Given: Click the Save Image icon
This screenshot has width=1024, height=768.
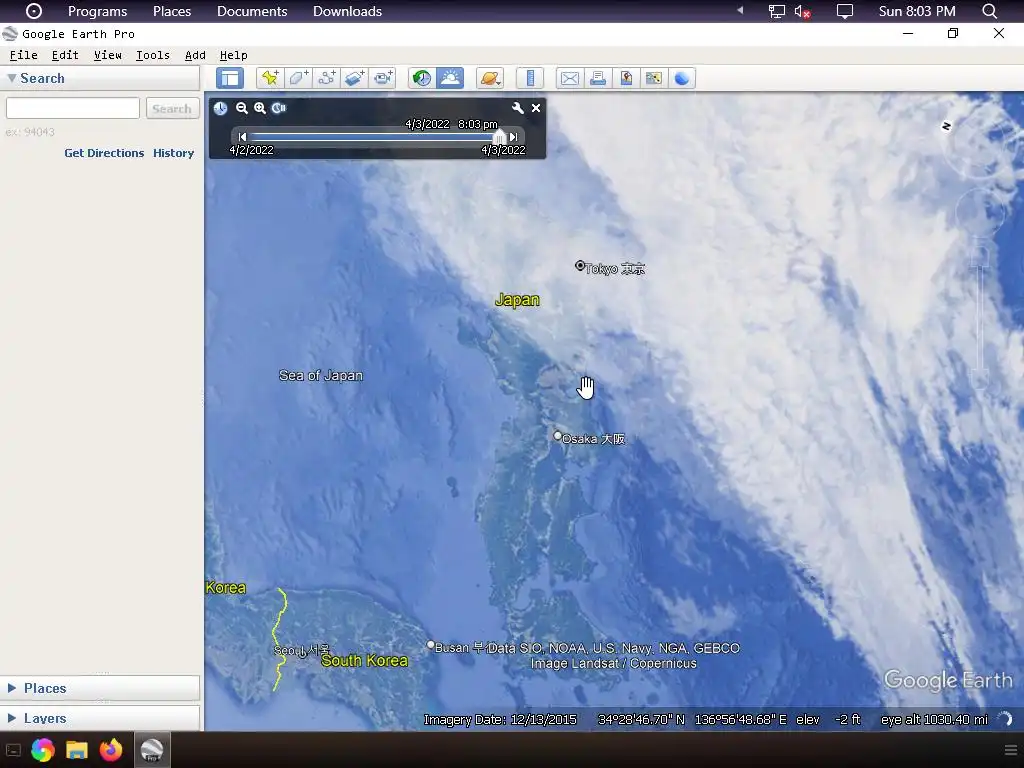Looking at the screenshot, I should 626,78.
